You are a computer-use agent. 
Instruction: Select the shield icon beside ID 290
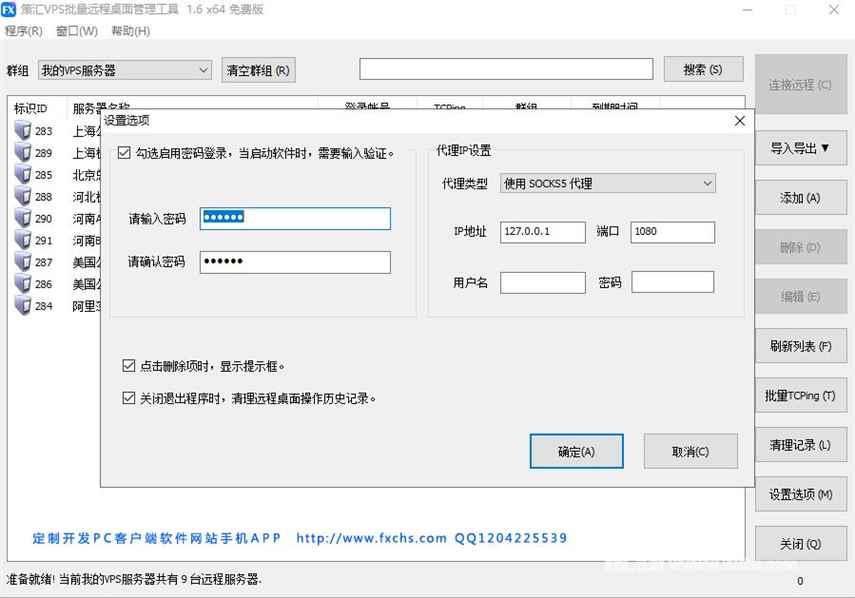[23, 219]
